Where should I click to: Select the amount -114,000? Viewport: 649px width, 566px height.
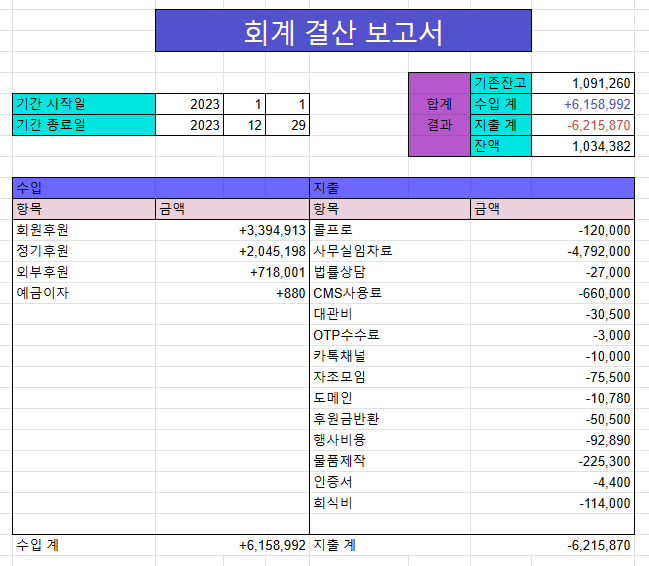coord(552,503)
